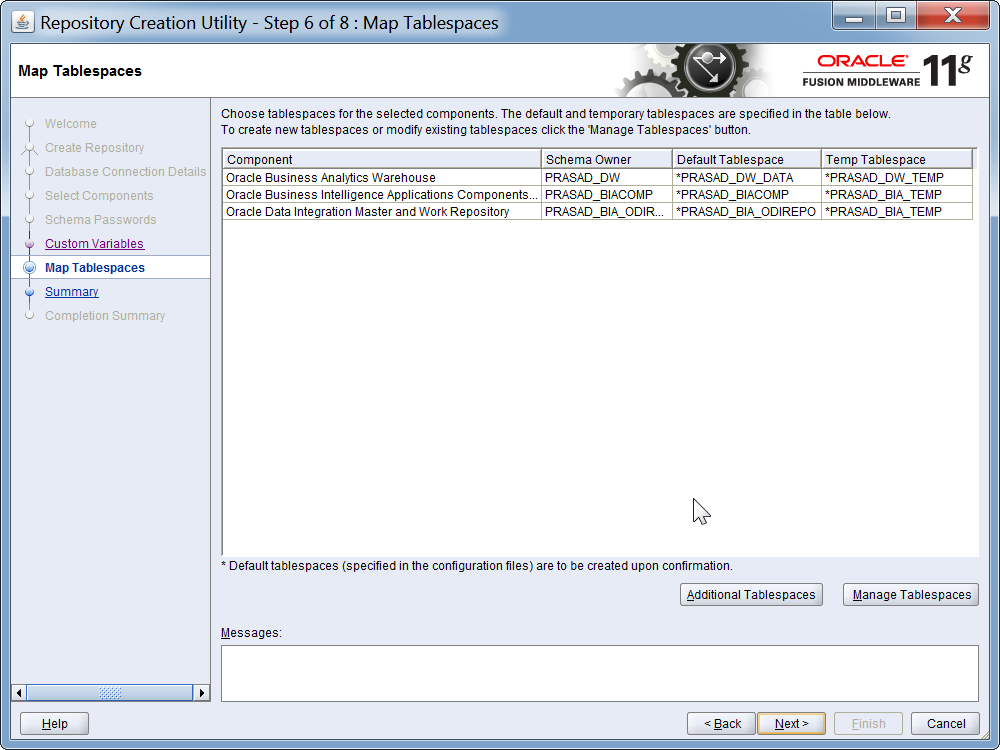Click the Java icon in the title bar
This screenshot has height=750, width=1000.
[22, 22]
